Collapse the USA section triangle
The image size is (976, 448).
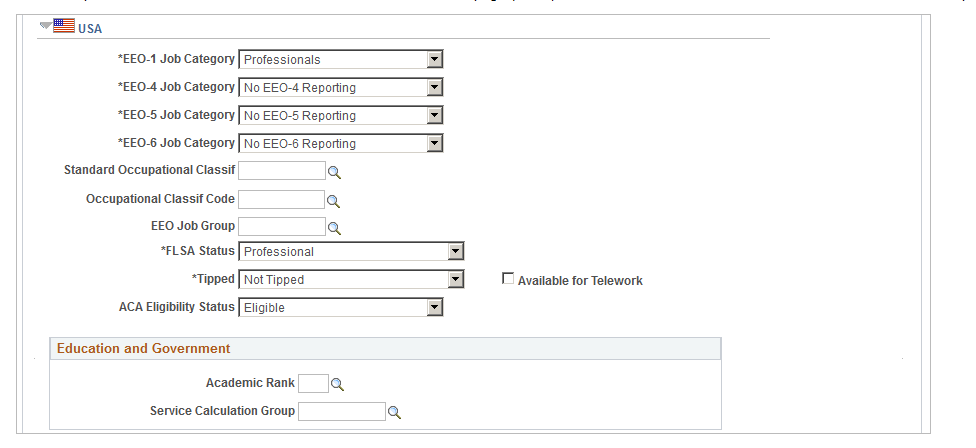pos(45,27)
